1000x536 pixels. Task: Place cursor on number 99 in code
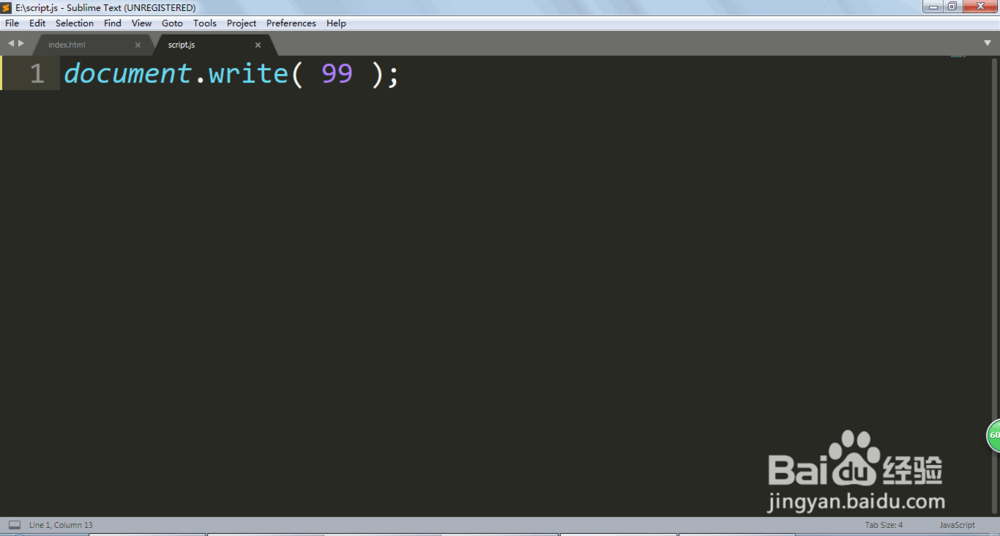(x=337, y=73)
